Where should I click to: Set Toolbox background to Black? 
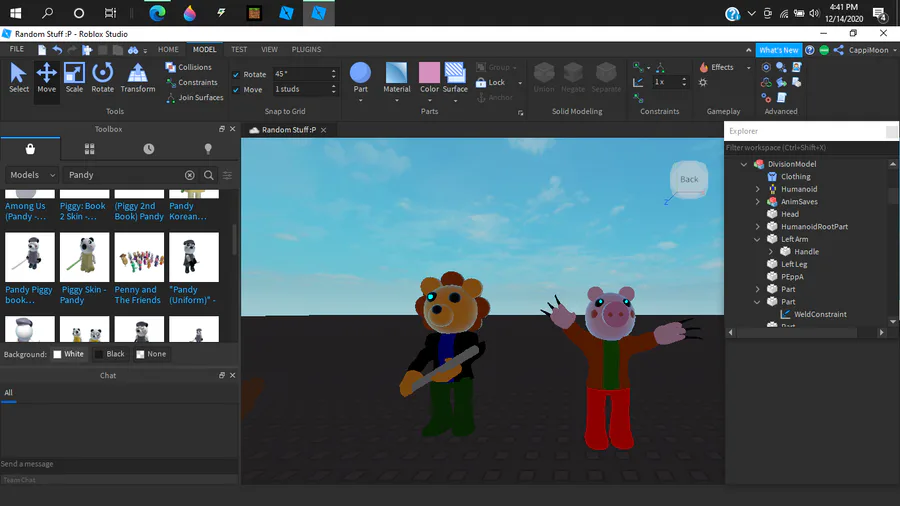pyautogui.click(x=110, y=354)
